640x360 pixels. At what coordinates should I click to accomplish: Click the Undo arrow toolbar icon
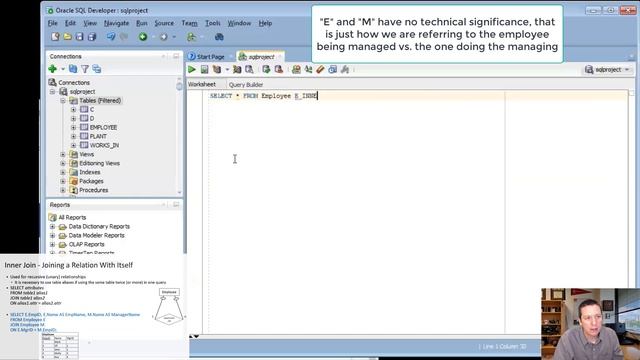click(111, 37)
